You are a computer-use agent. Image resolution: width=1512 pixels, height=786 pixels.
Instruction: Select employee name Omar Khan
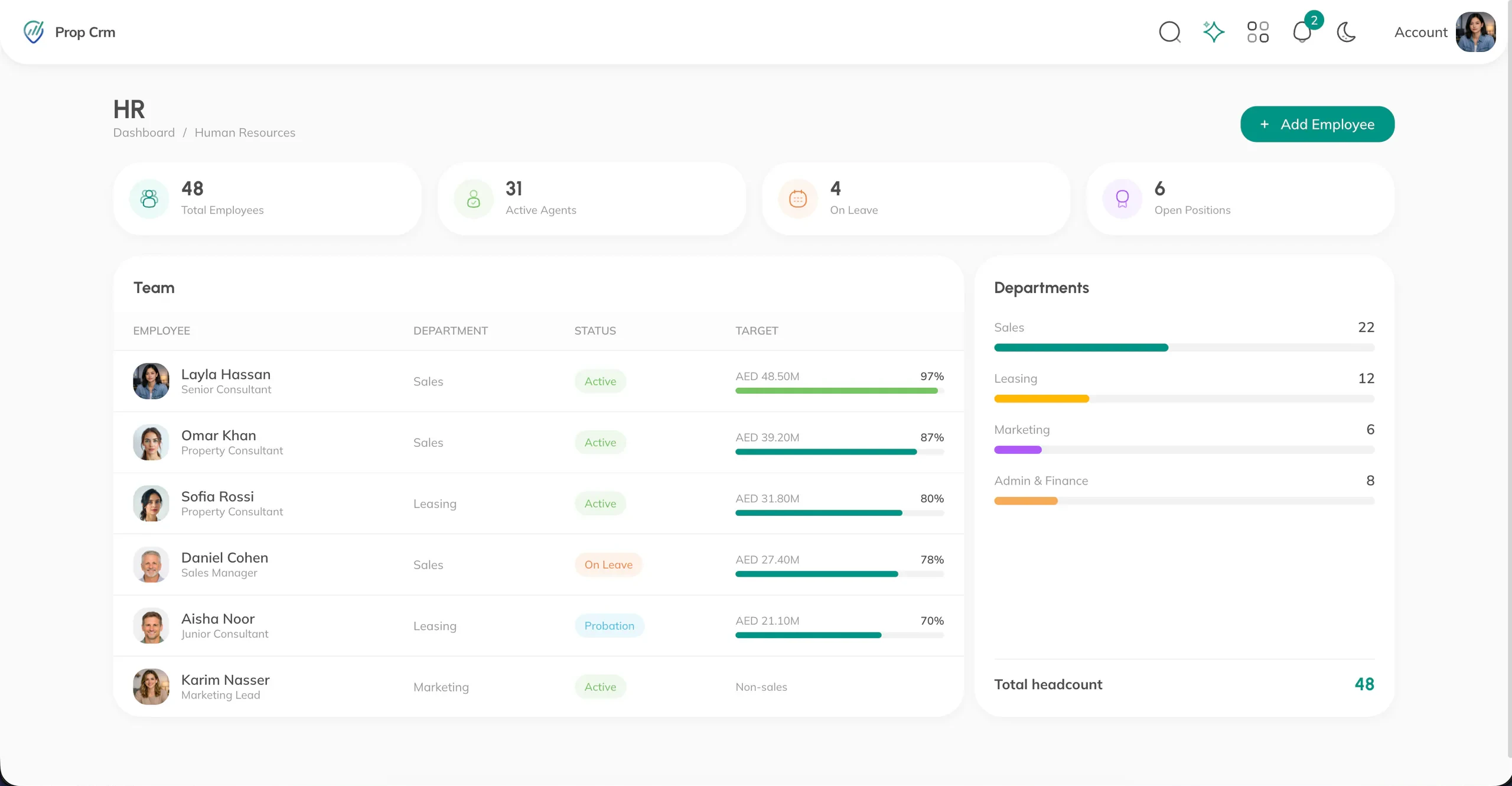(x=219, y=436)
